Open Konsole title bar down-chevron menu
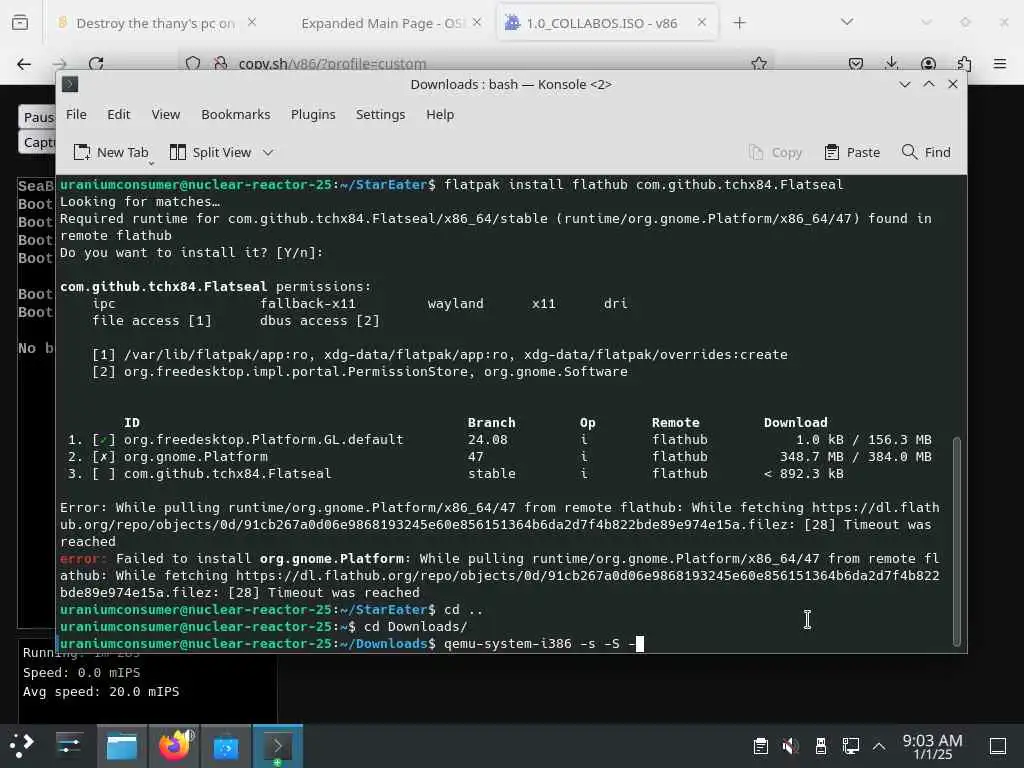Image resolution: width=1024 pixels, height=768 pixels. [904, 84]
